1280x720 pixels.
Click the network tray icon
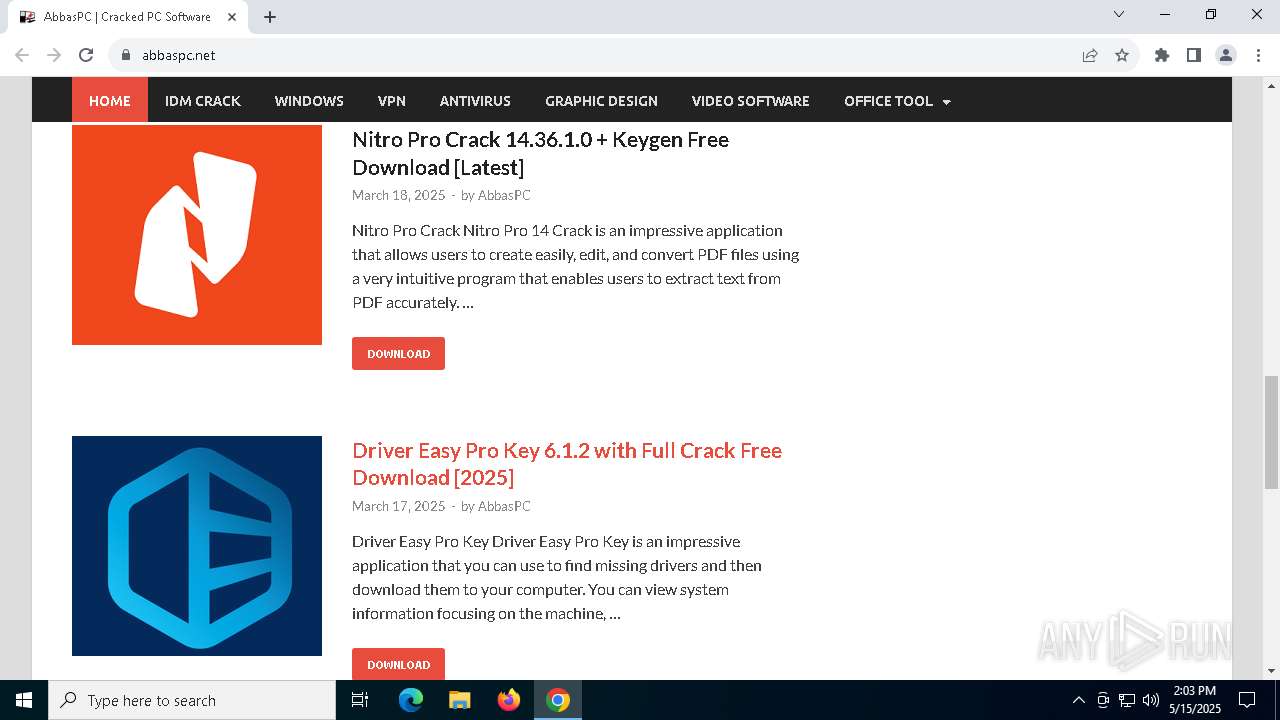(x=1127, y=700)
